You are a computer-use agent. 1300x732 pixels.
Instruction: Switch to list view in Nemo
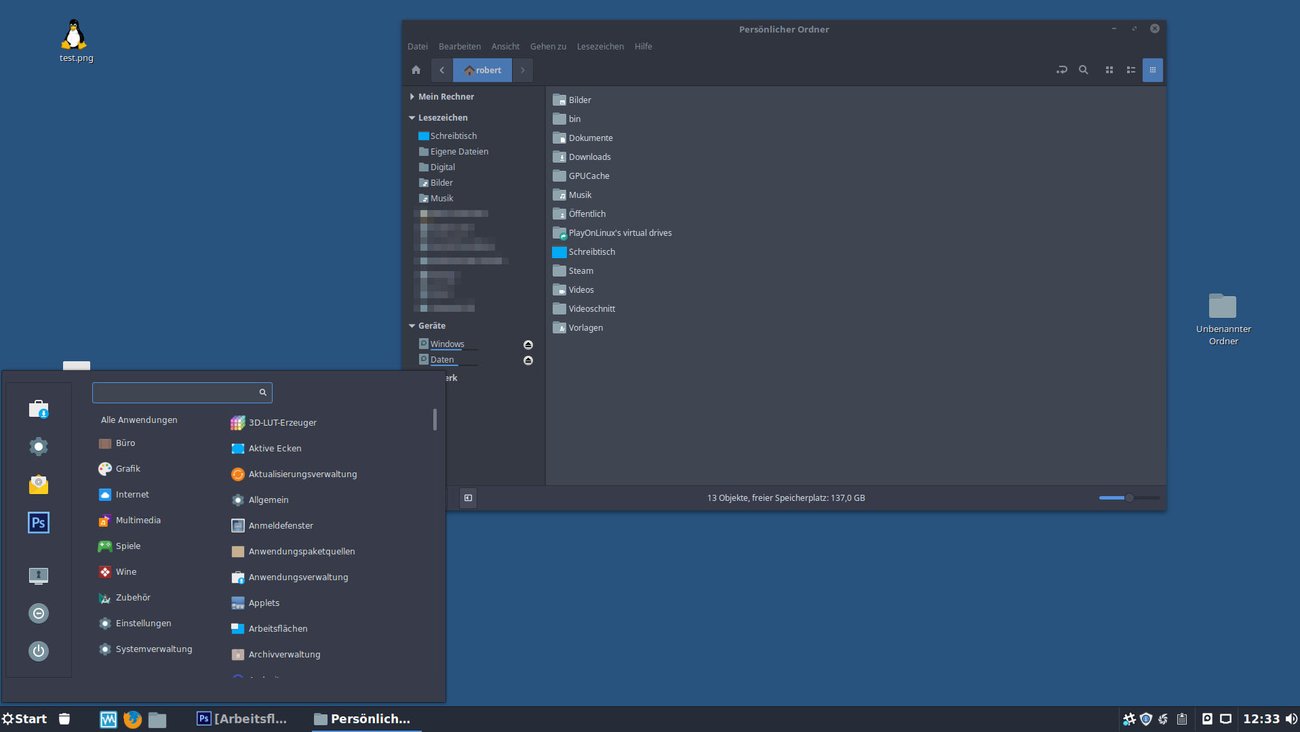pyautogui.click(x=1130, y=70)
